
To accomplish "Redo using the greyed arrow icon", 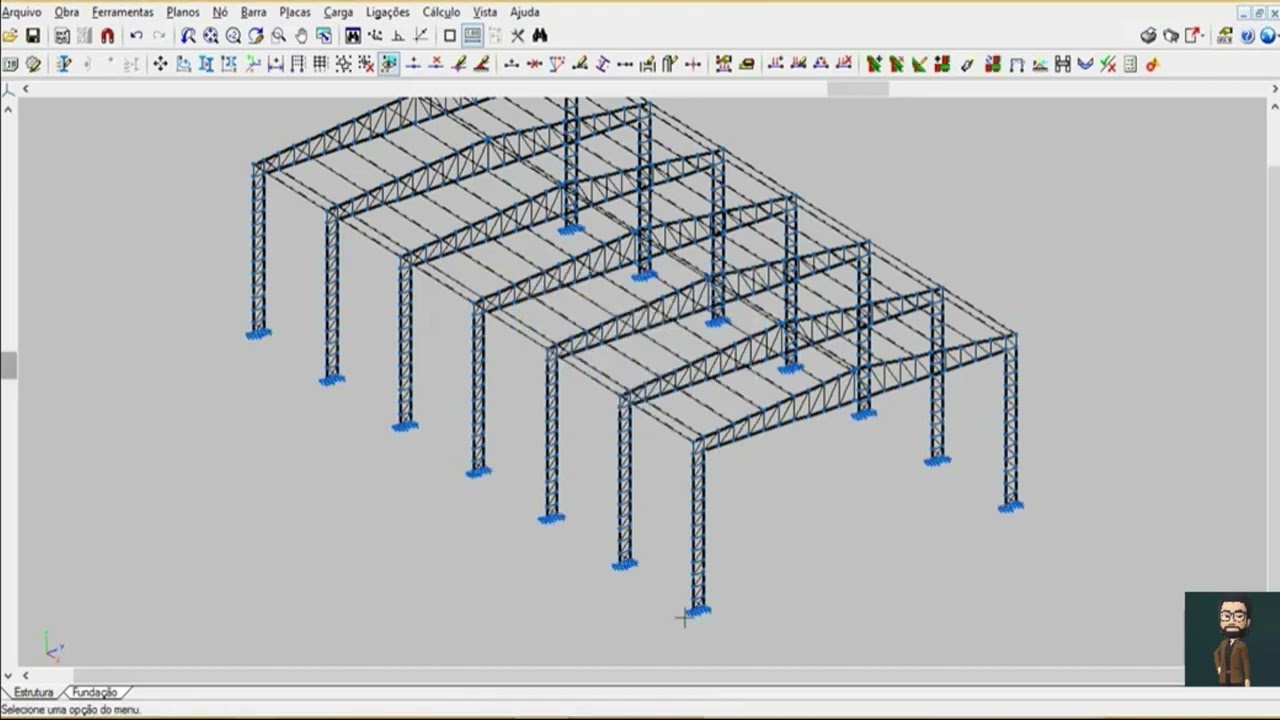I will click(159, 36).
